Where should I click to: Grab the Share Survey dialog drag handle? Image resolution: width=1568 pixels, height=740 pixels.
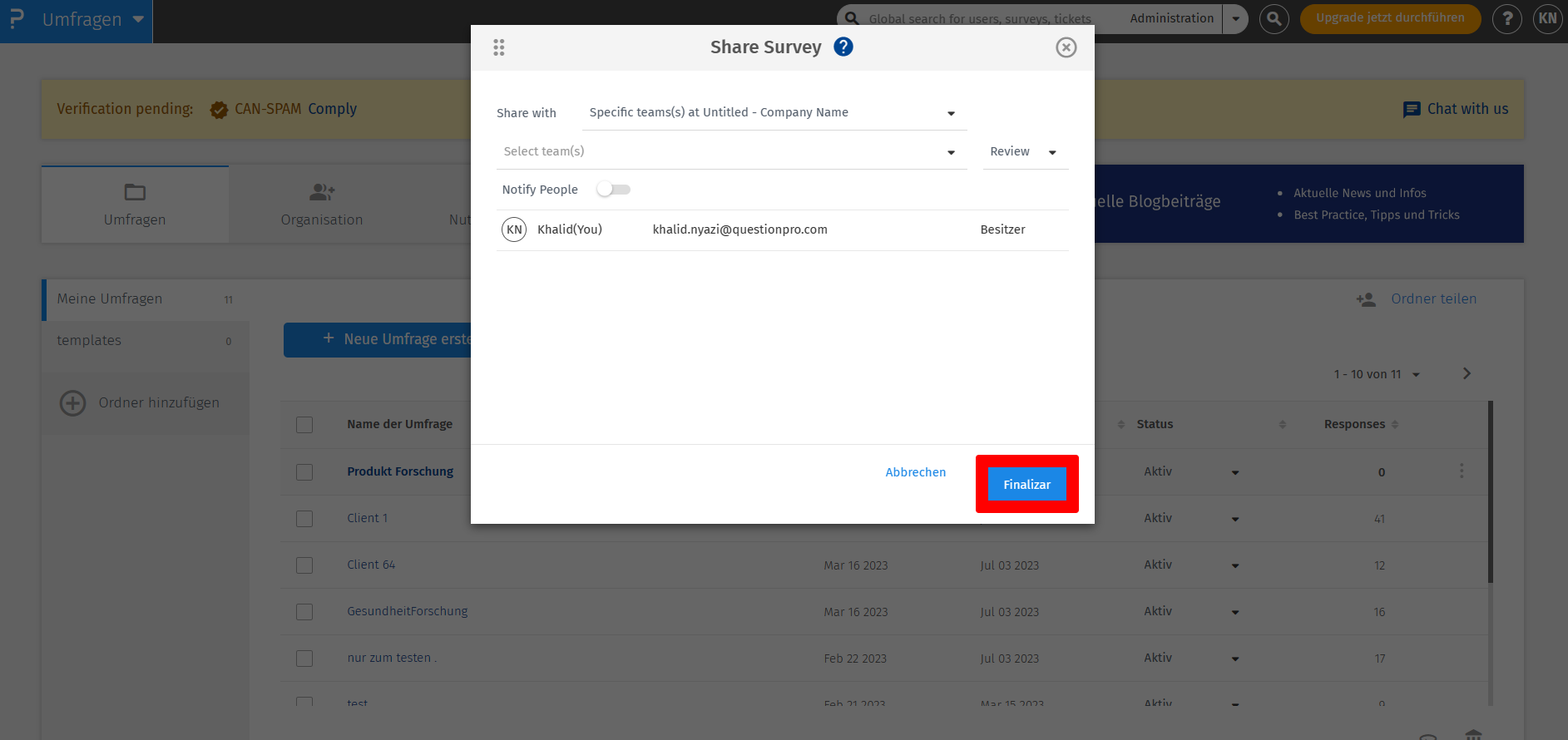499,47
